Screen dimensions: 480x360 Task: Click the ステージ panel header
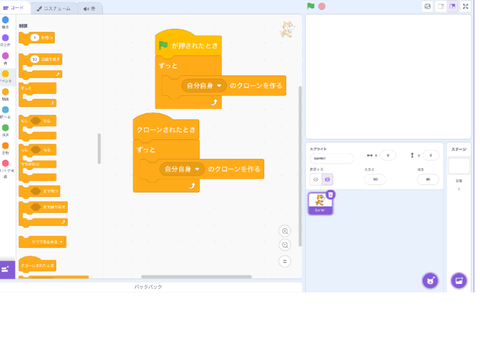(459, 149)
